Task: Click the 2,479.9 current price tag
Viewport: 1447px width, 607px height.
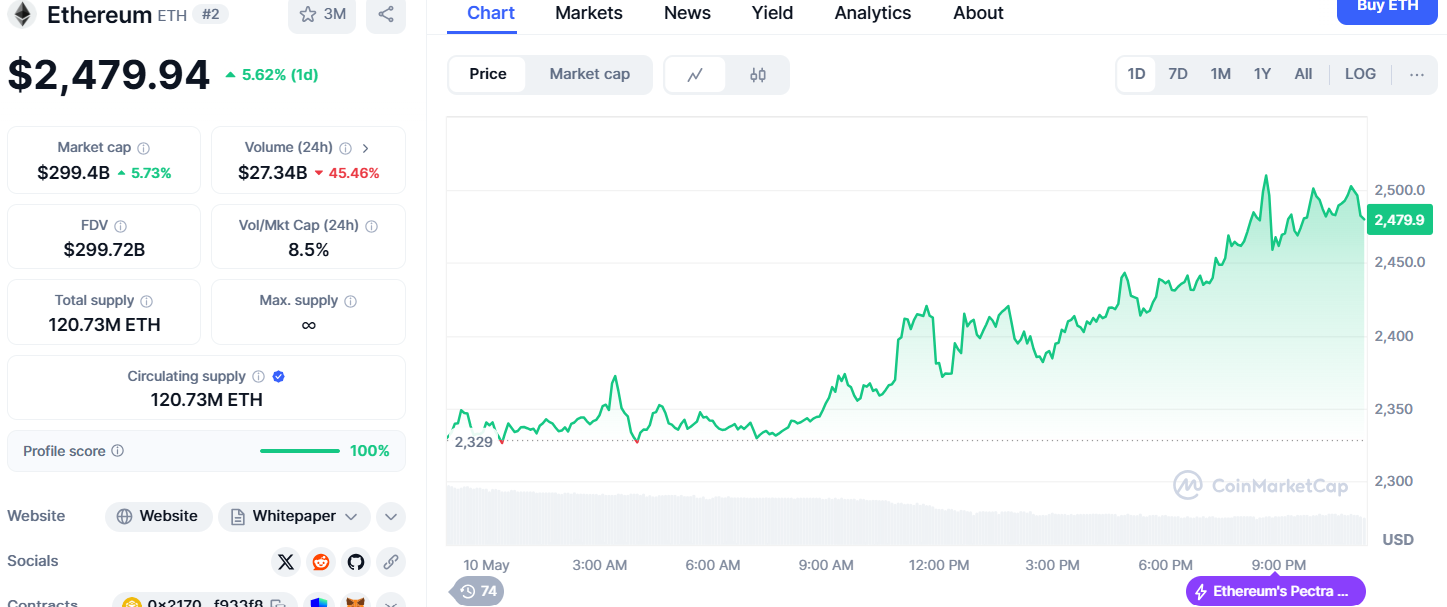Action: (1398, 220)
